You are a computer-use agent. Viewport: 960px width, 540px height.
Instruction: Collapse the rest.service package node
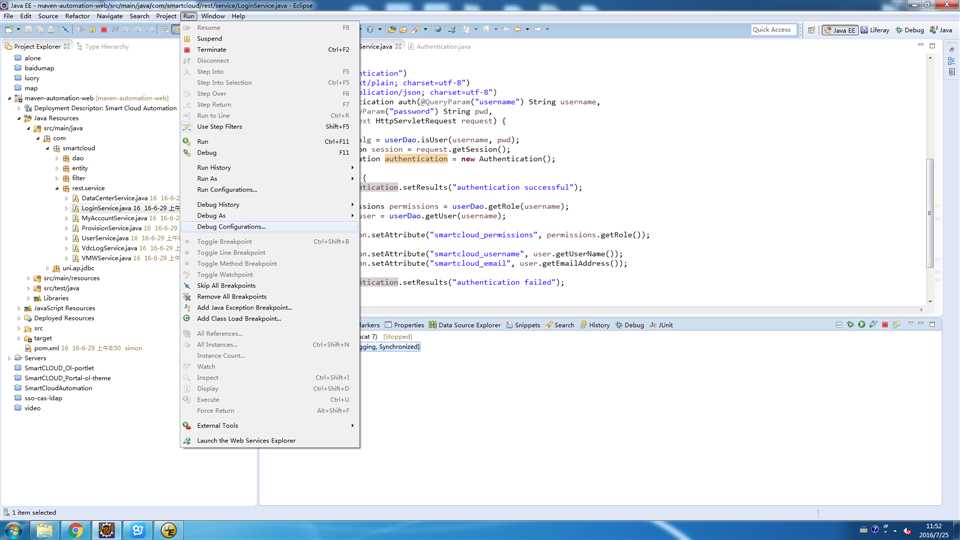point(57,188)
